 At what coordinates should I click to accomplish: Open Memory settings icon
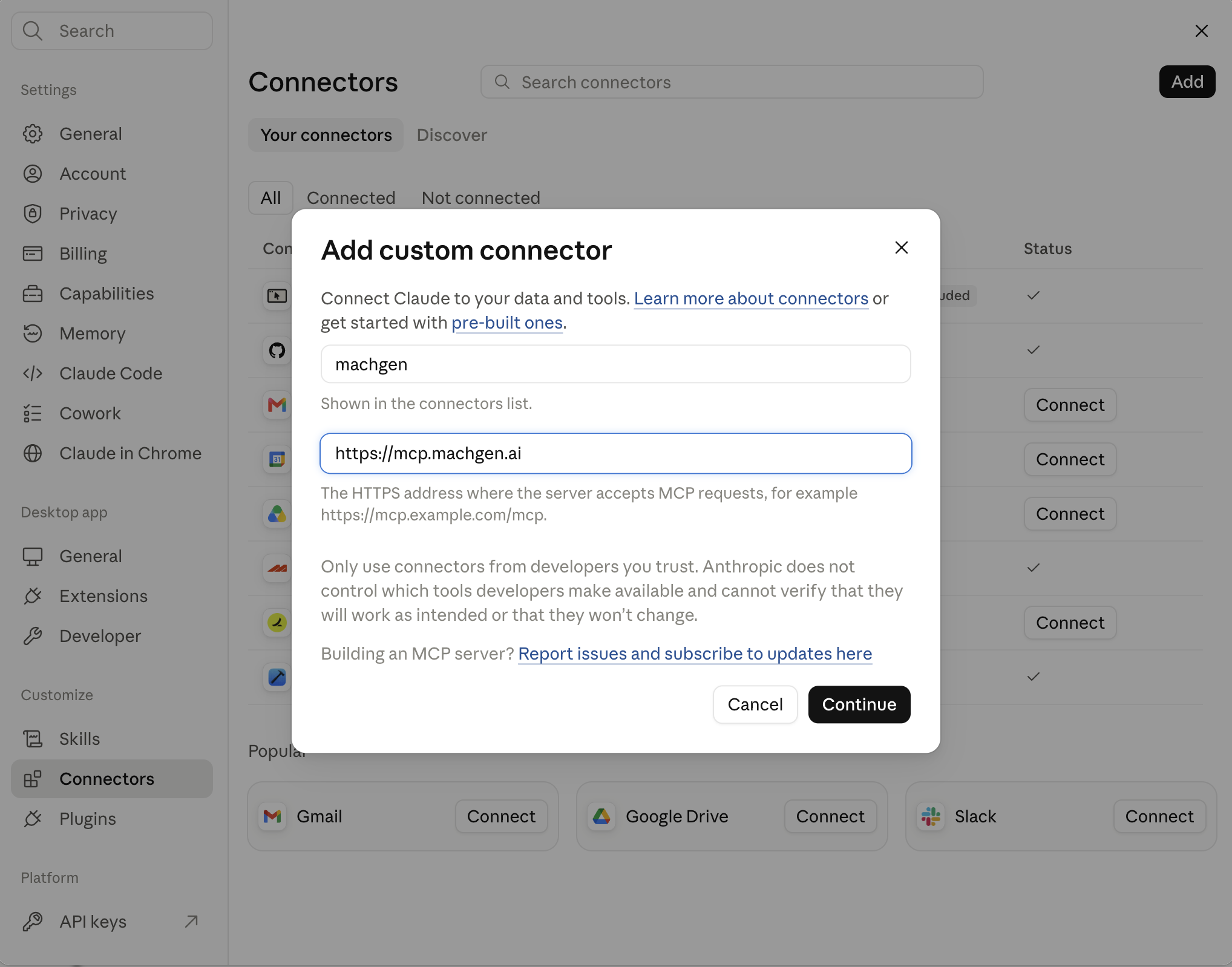click(x=33, y=333)
